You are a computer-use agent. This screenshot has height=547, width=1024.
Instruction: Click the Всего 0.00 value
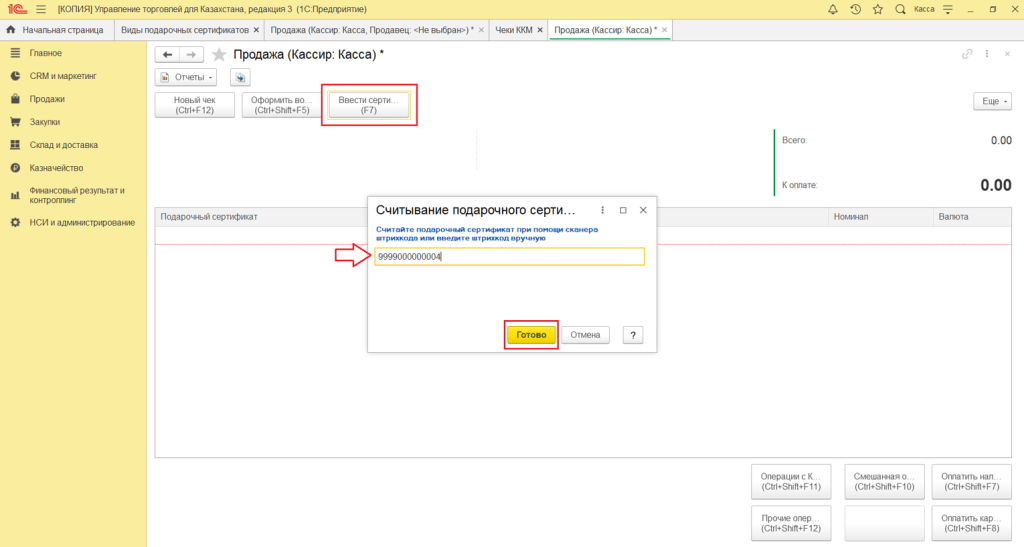[1001, 140]
